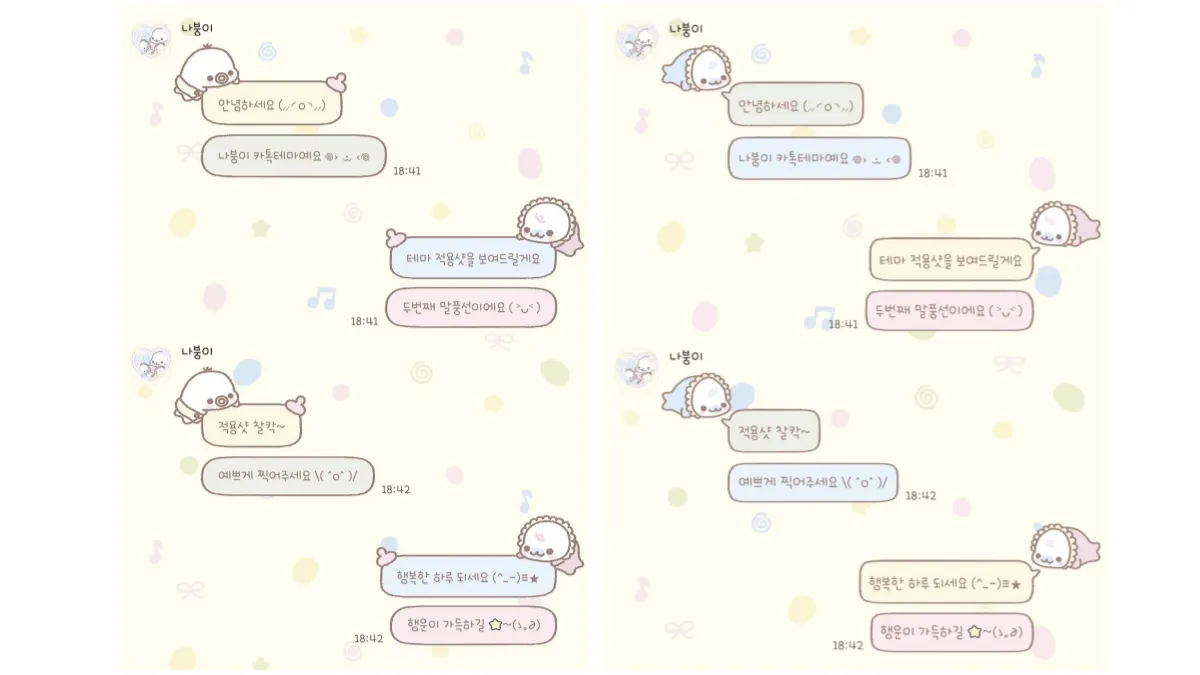Click the 나붕이 sender name above the gray-green 적용샷 찰칵~ bubble

[686, 356]
